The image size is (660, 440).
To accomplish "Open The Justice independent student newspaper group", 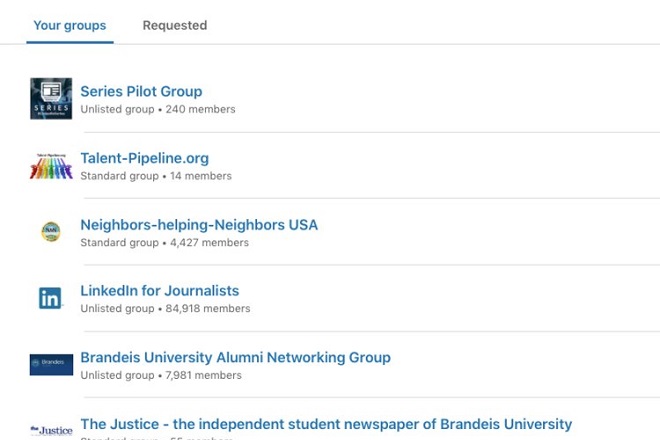I will click(326, 424).
